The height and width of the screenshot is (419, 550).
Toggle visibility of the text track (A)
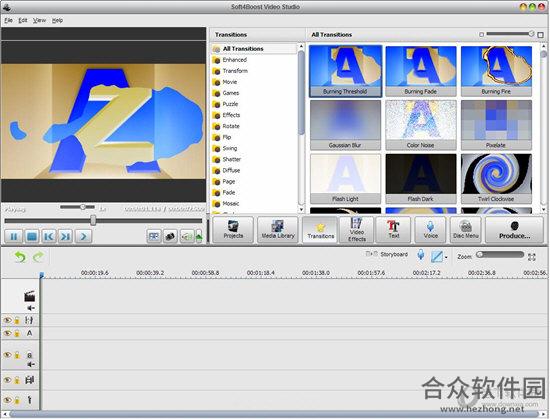(7, 333)
